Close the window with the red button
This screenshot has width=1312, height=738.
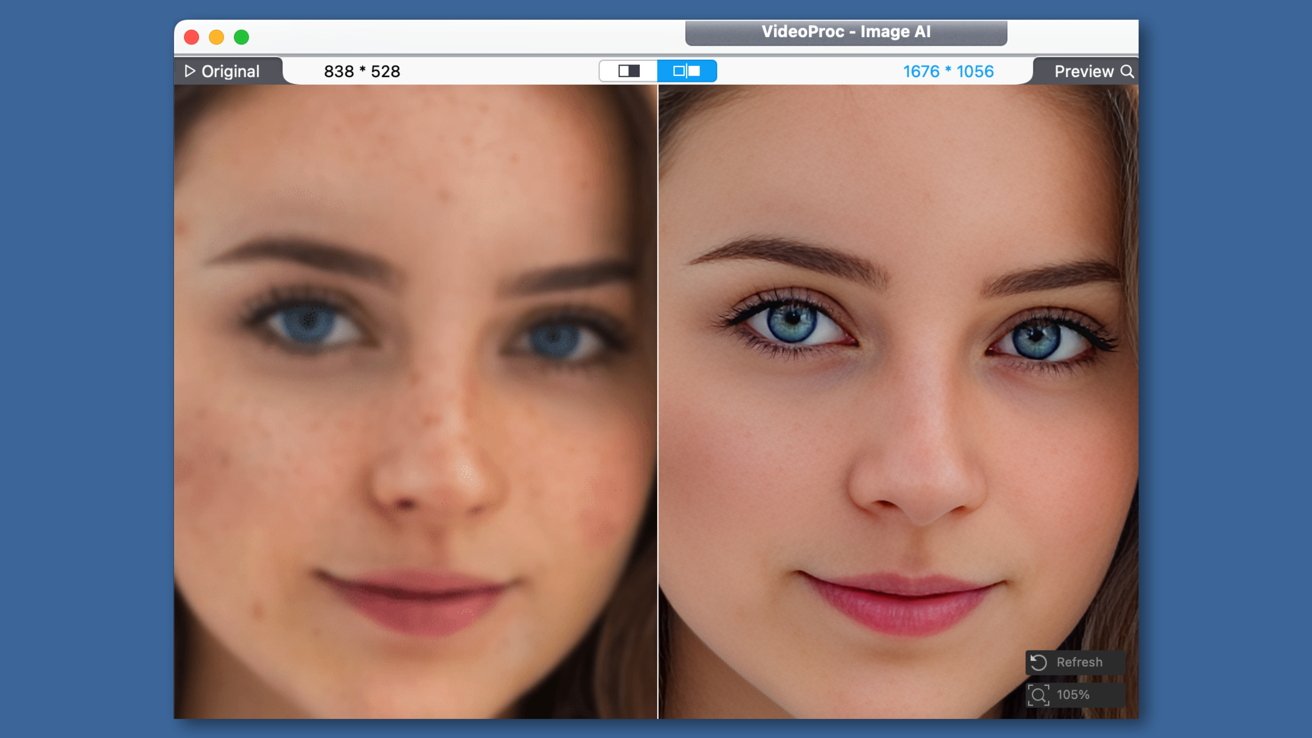tap(191, 37)
